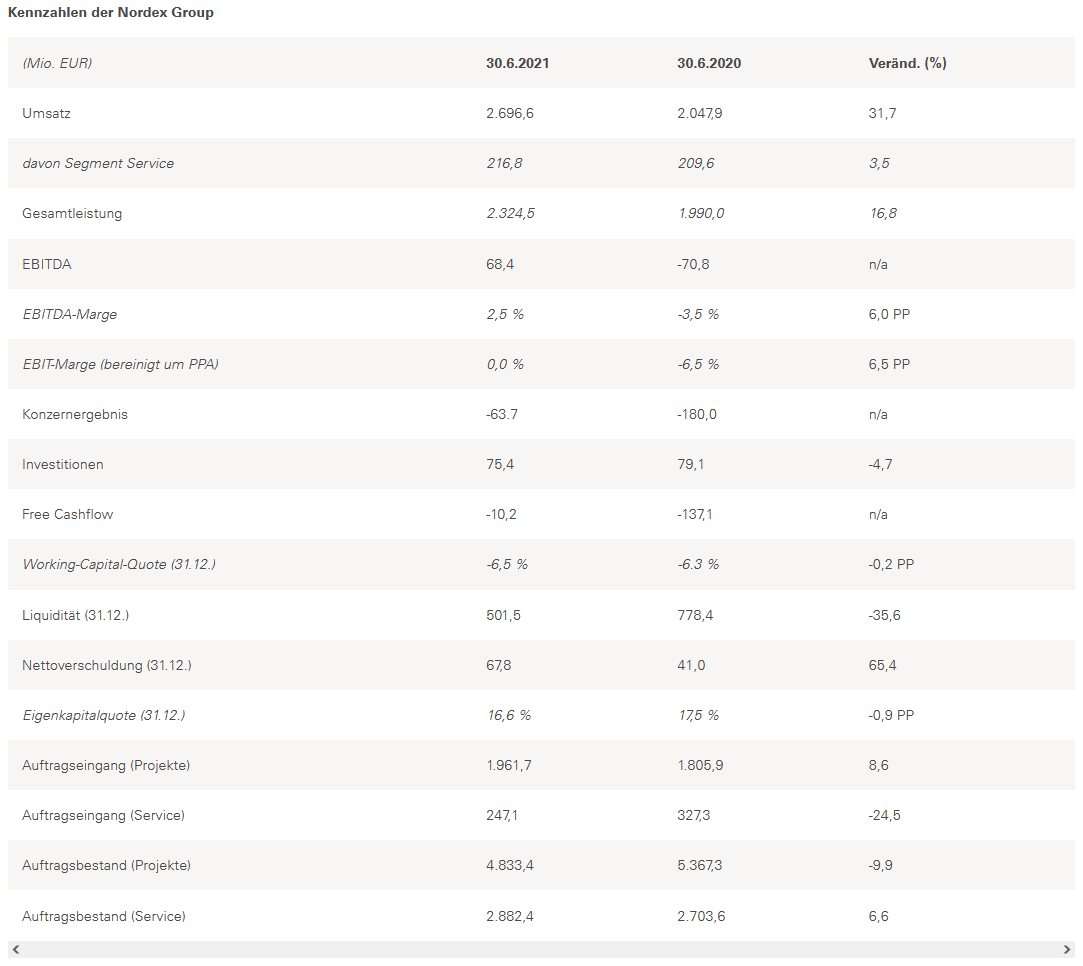Select the Nettoverschuldung (31.12.) row label
The image size is (1083, 966).
click(107, 665)
